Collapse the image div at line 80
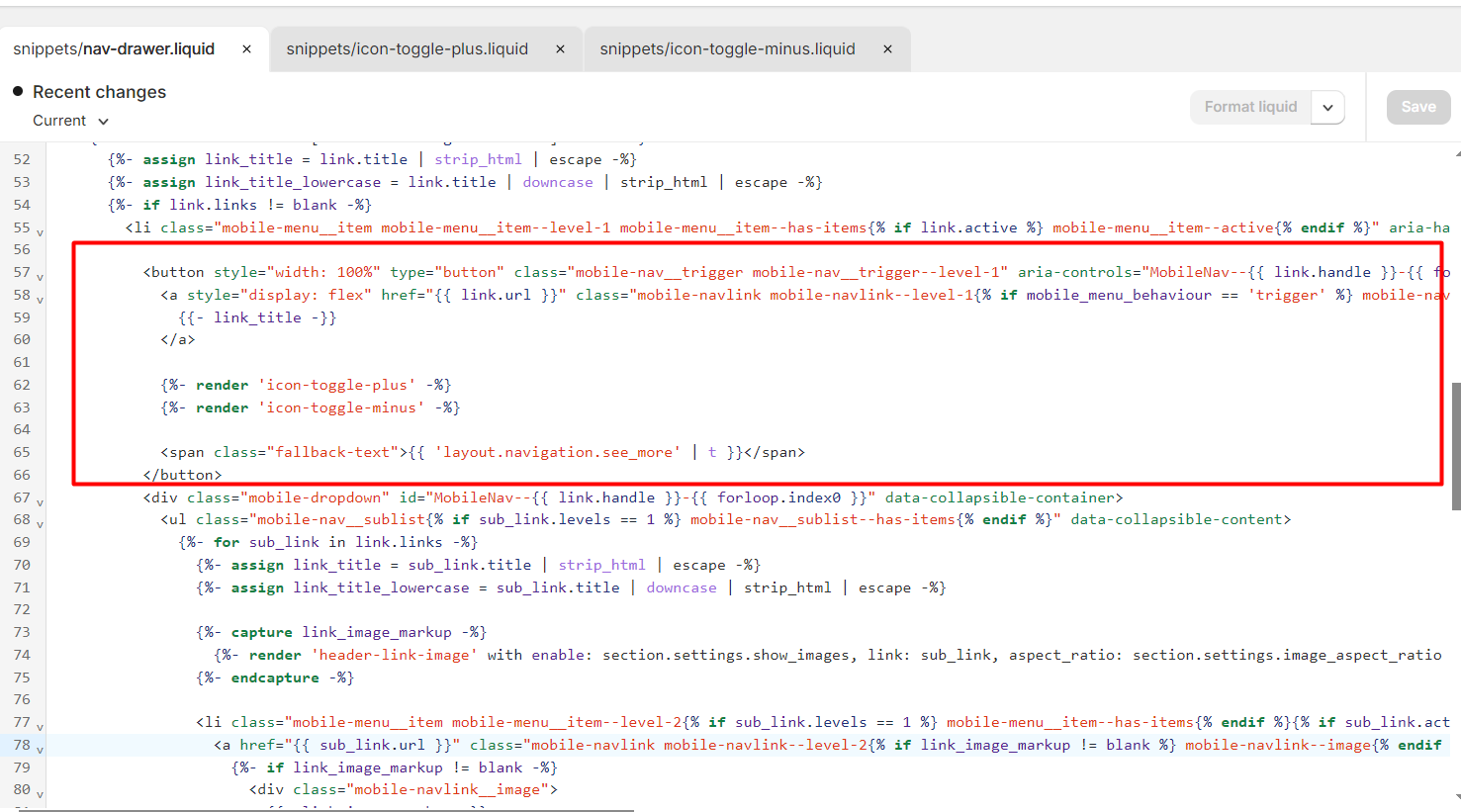 point(40,793)
